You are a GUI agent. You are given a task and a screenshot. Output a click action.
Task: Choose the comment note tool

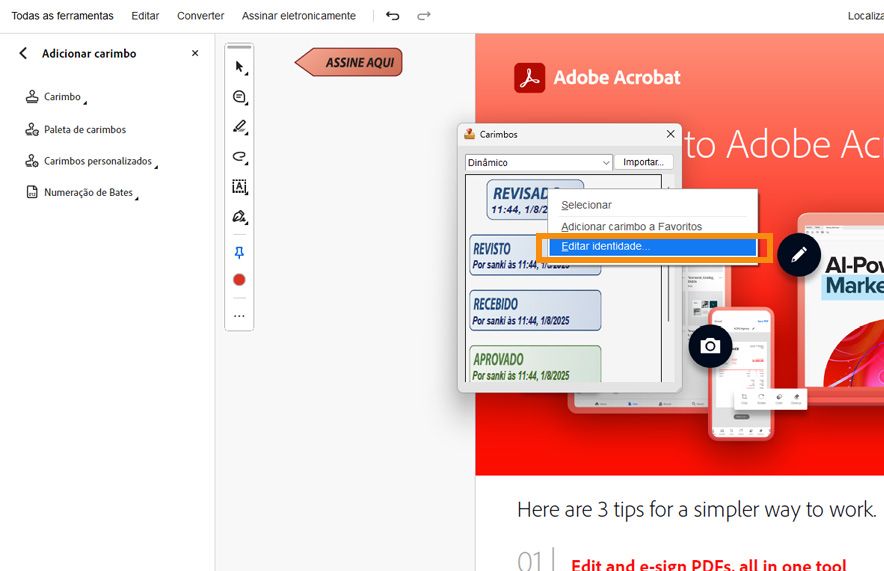click(240, 97)
